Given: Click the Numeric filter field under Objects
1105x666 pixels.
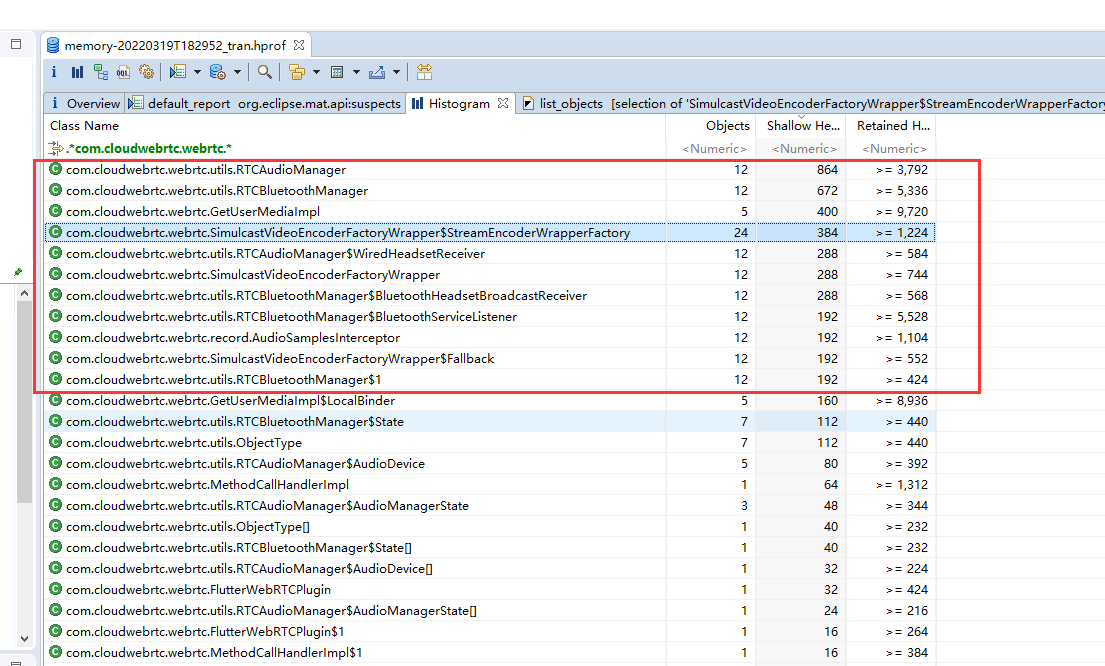Looking at the screenshot, I should (x=714, y=148).
